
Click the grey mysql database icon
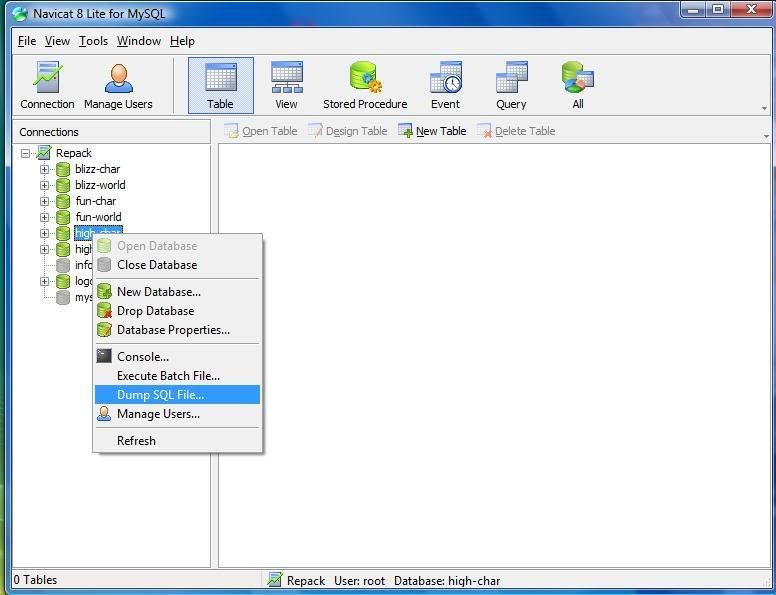click(63, 298)
